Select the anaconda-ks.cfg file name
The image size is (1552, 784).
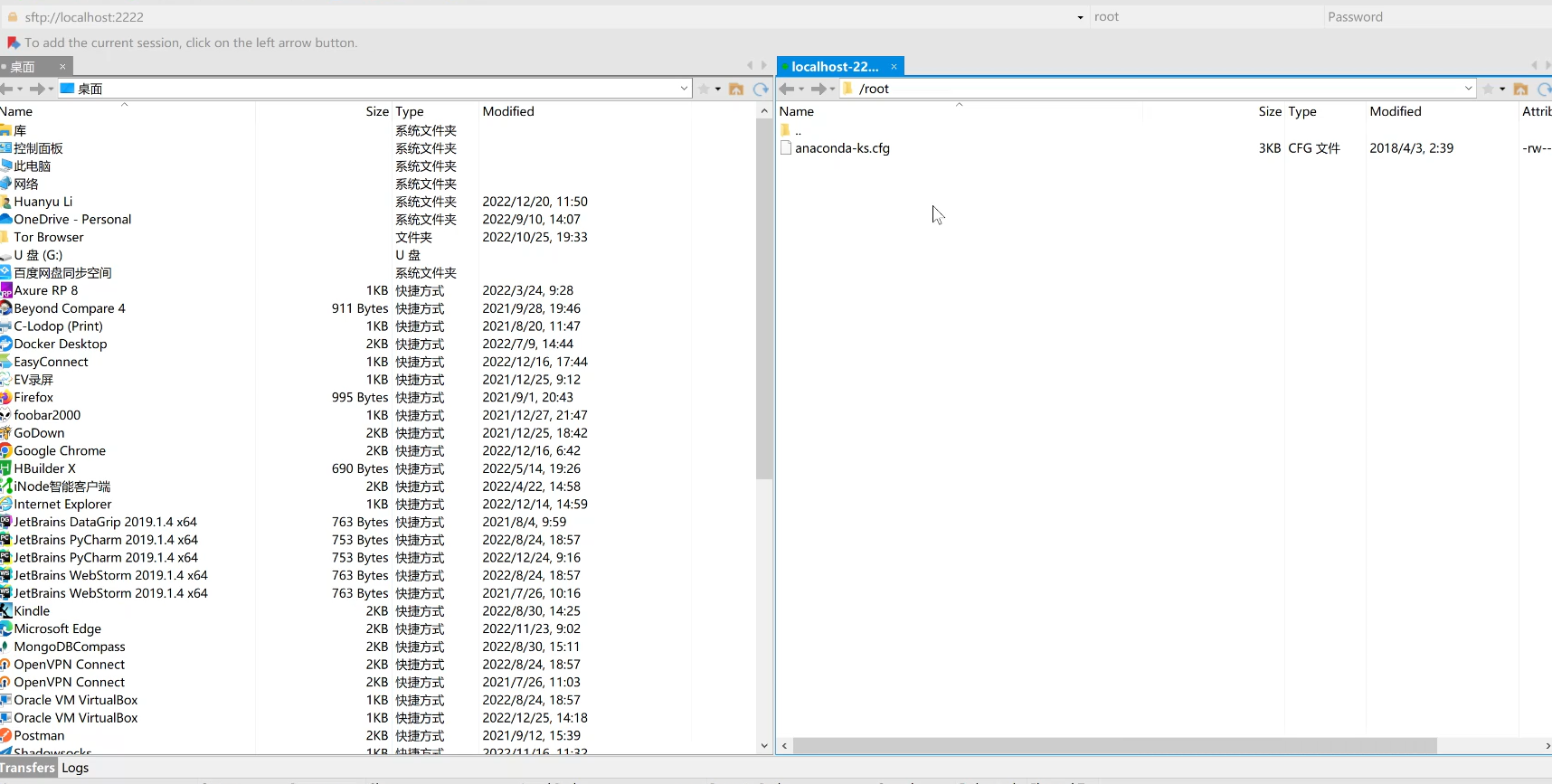tap(842, 148)
